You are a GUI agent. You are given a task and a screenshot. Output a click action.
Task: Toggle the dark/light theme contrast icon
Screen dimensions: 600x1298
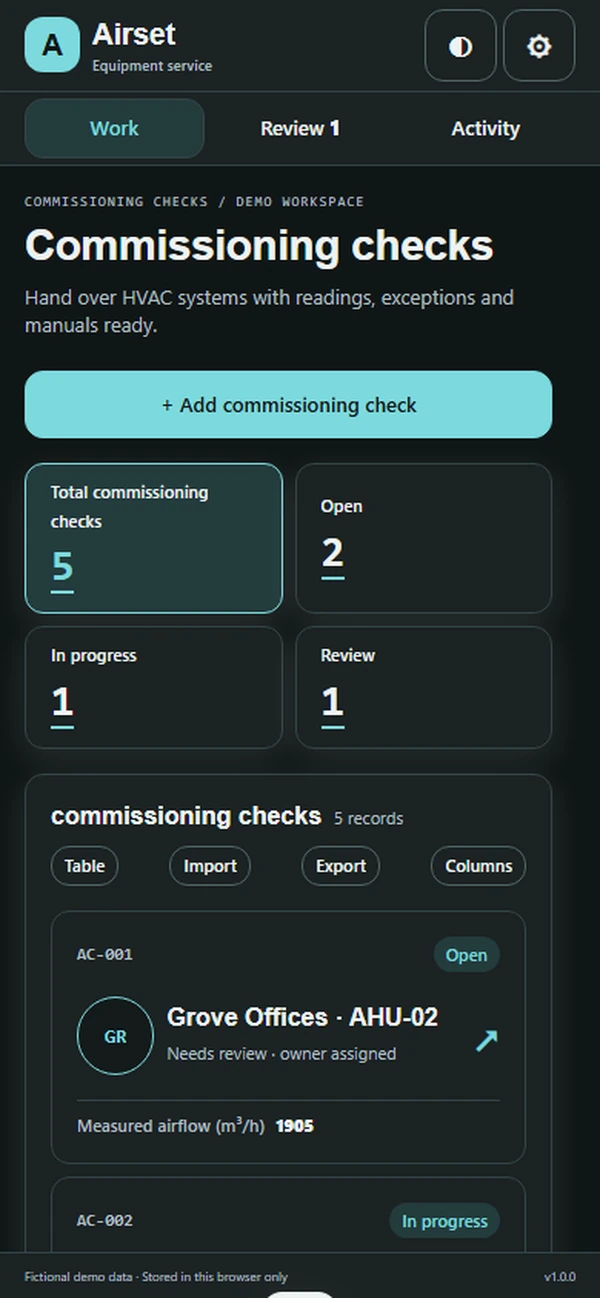[460, 46]
